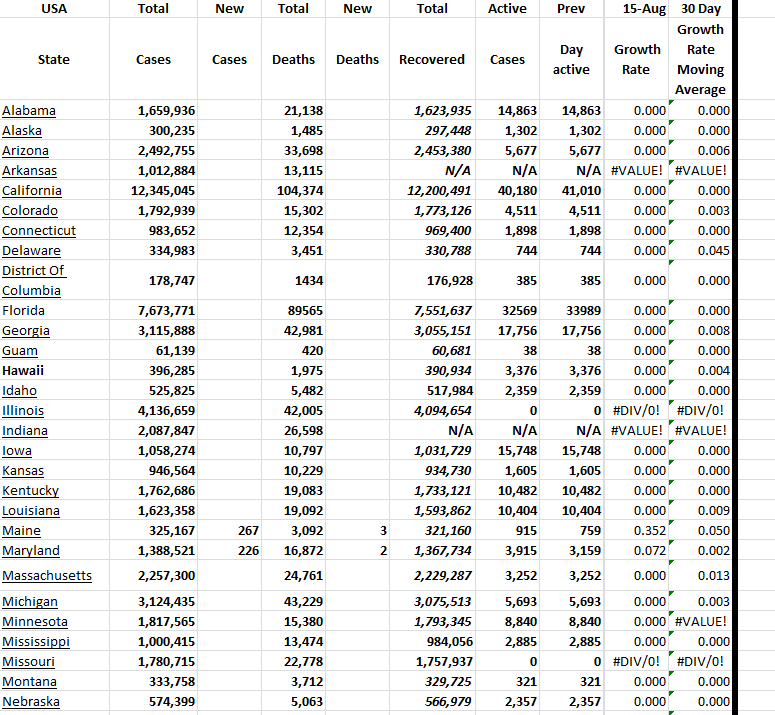This screenshot has height=715, width=775.
Task: Select Alabama total cases 1,659,936
Action: click(153, 111)
